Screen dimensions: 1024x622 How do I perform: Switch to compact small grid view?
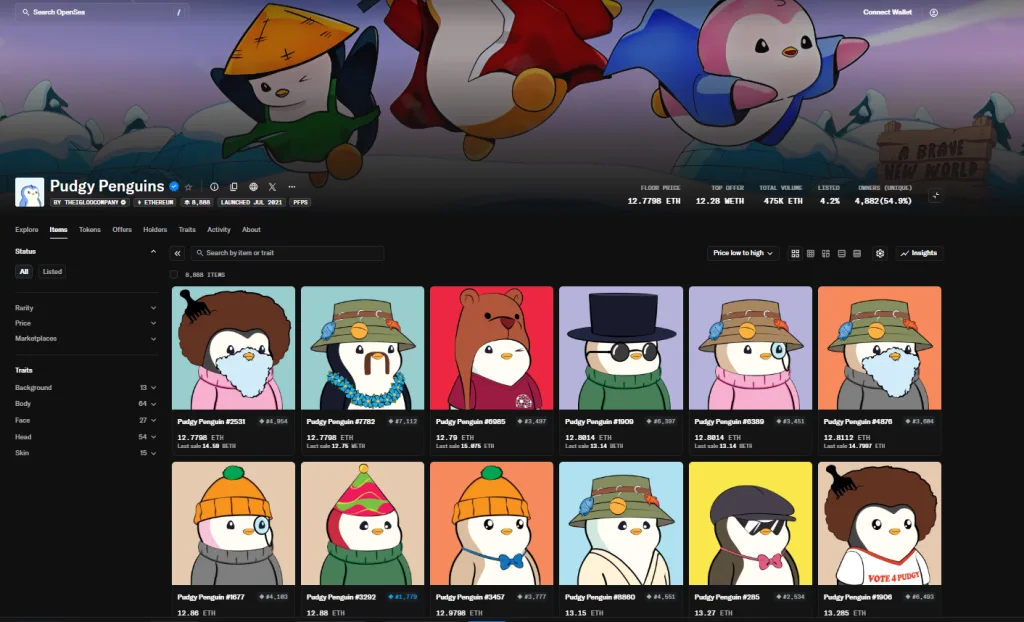(x=810, y=254)
